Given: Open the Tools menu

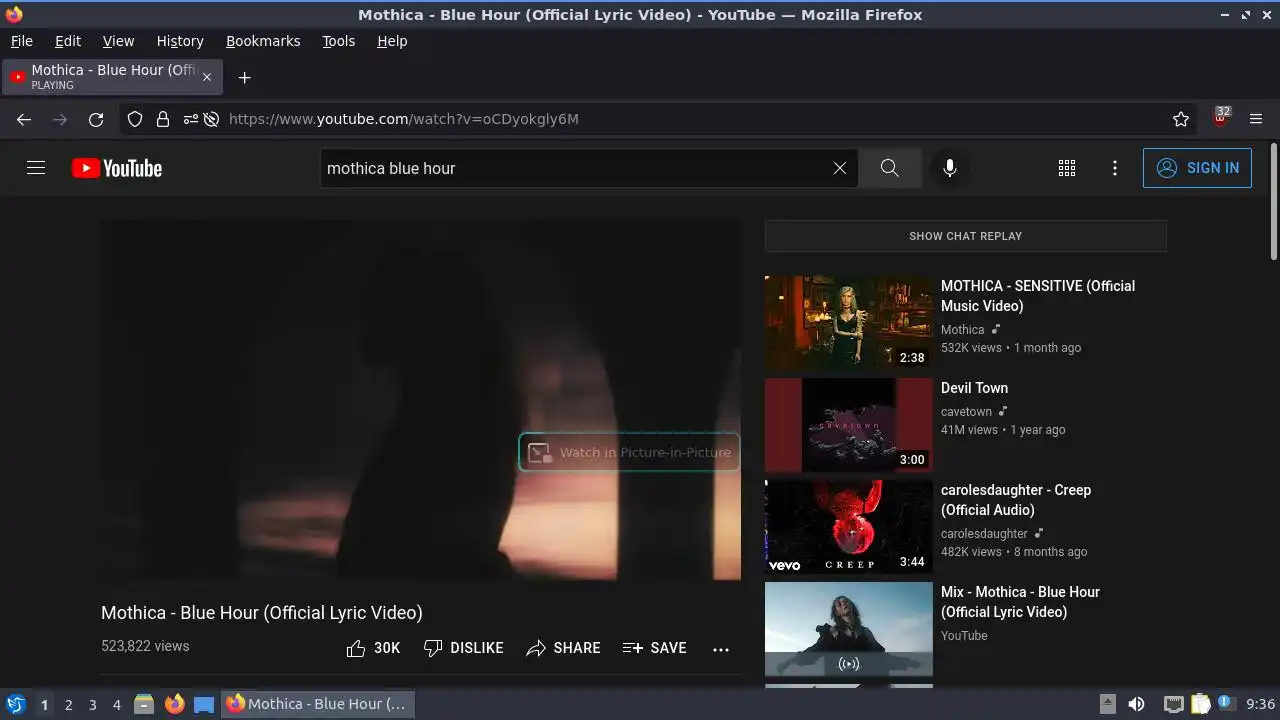Looking at the screenshot, I should click(x=338, y=41).
